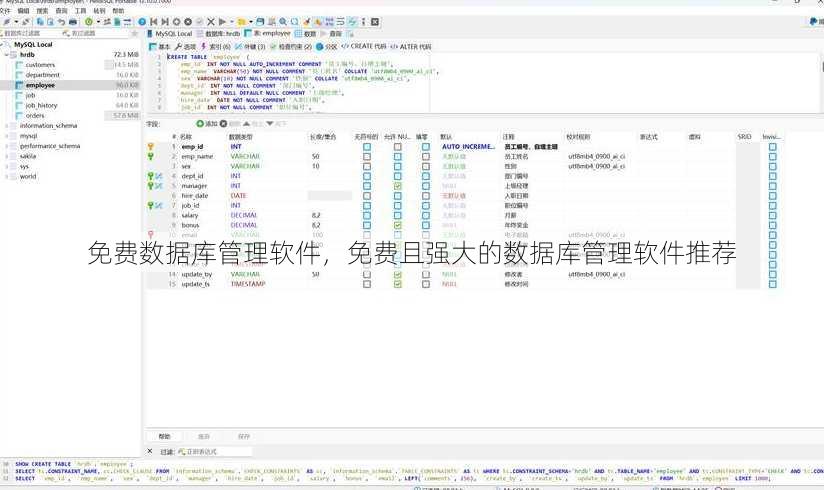Expand the information_schema database node

pos(7,126)
